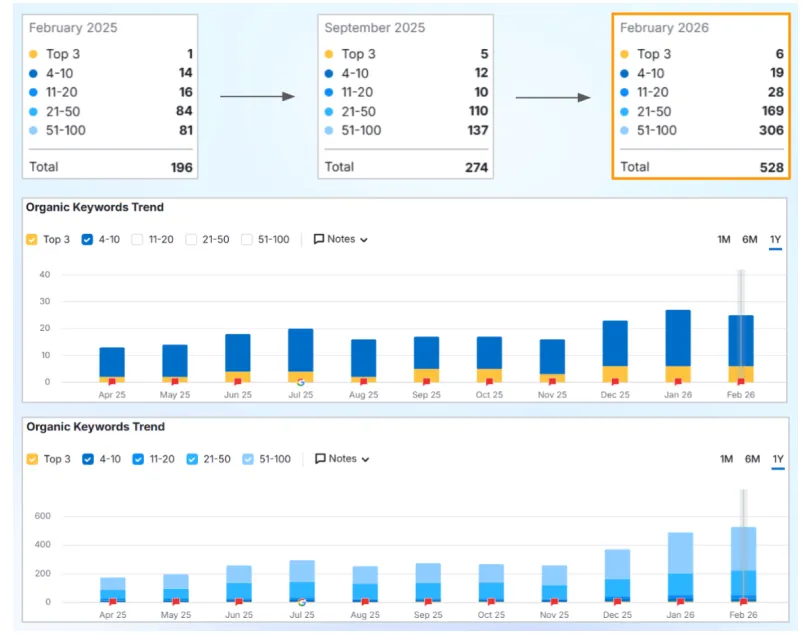Click the Oct 25 note flag in upper chart

(490, 382)
